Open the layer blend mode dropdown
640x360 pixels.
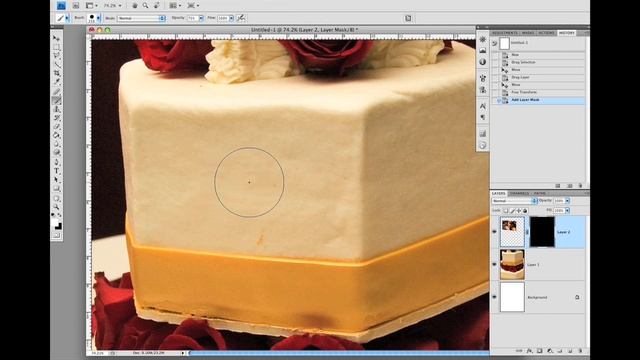pos(514,201)
